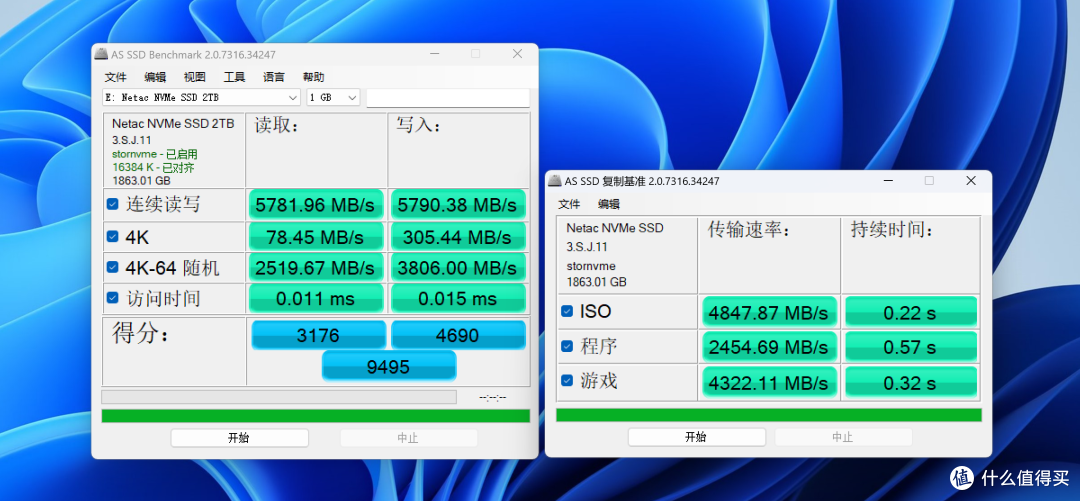Screen dimensions: 1080x501
Task: Open the 视图 view menu
Action: coord(194,76)
